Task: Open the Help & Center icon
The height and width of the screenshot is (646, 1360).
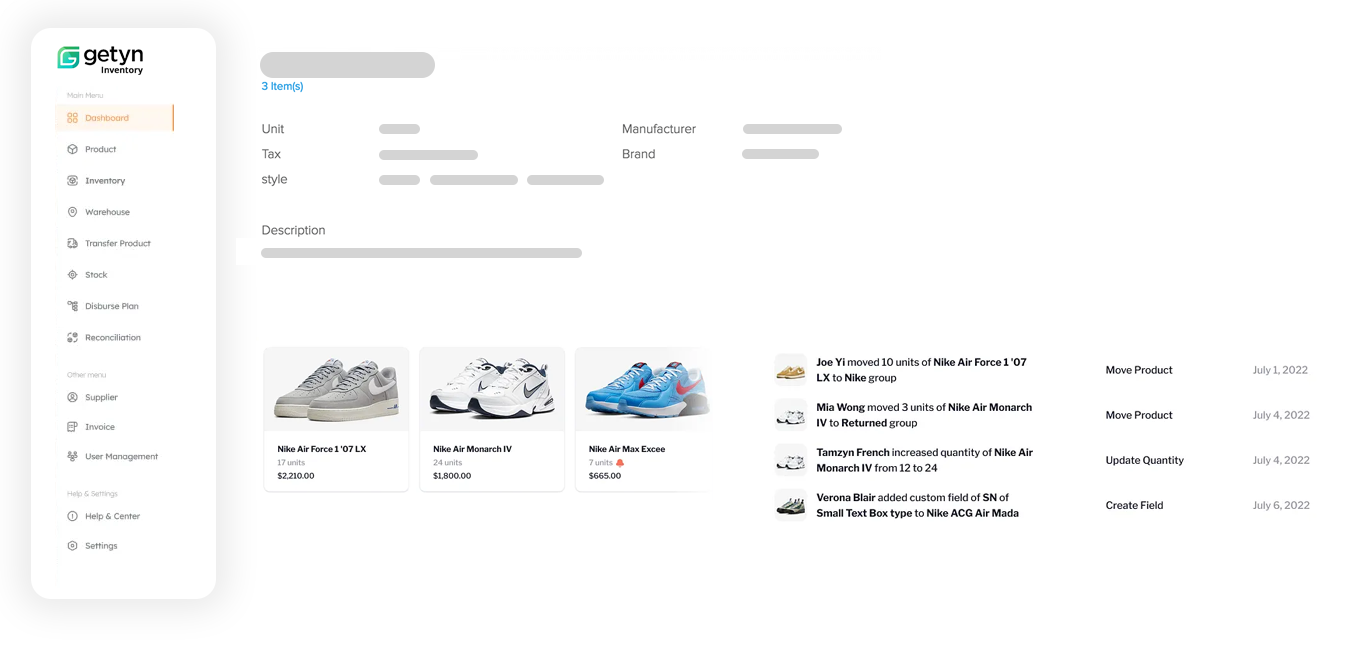Action: [72, 516]
